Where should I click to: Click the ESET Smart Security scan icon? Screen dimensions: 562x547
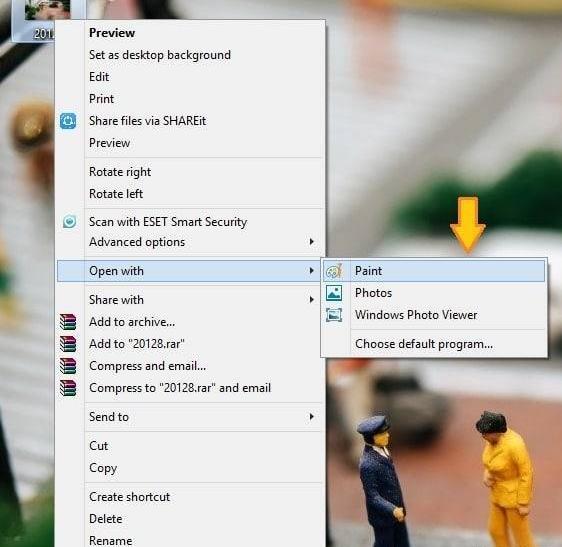point(69,222)
